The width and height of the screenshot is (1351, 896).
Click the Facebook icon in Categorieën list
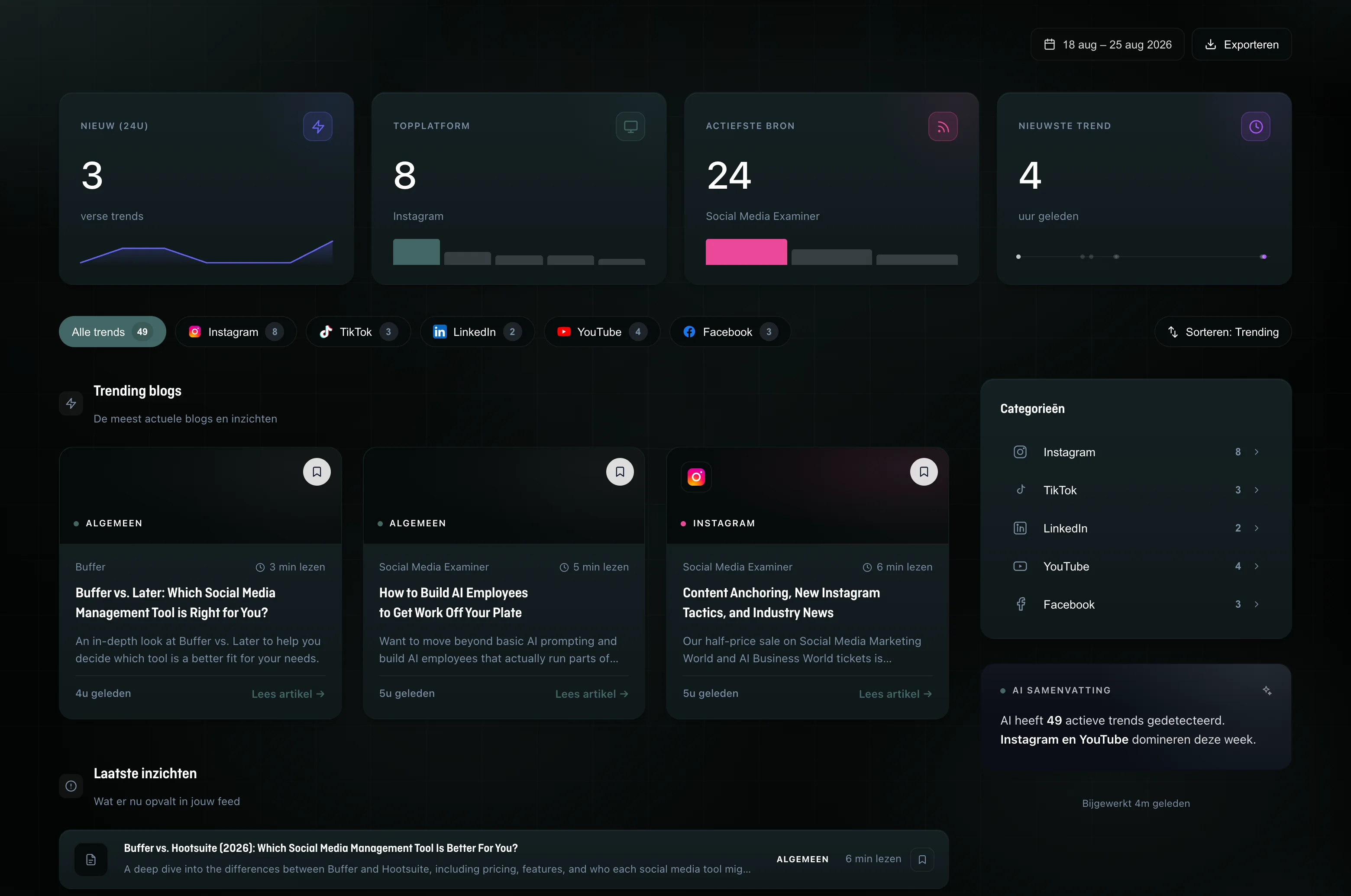click(1021, 604)
